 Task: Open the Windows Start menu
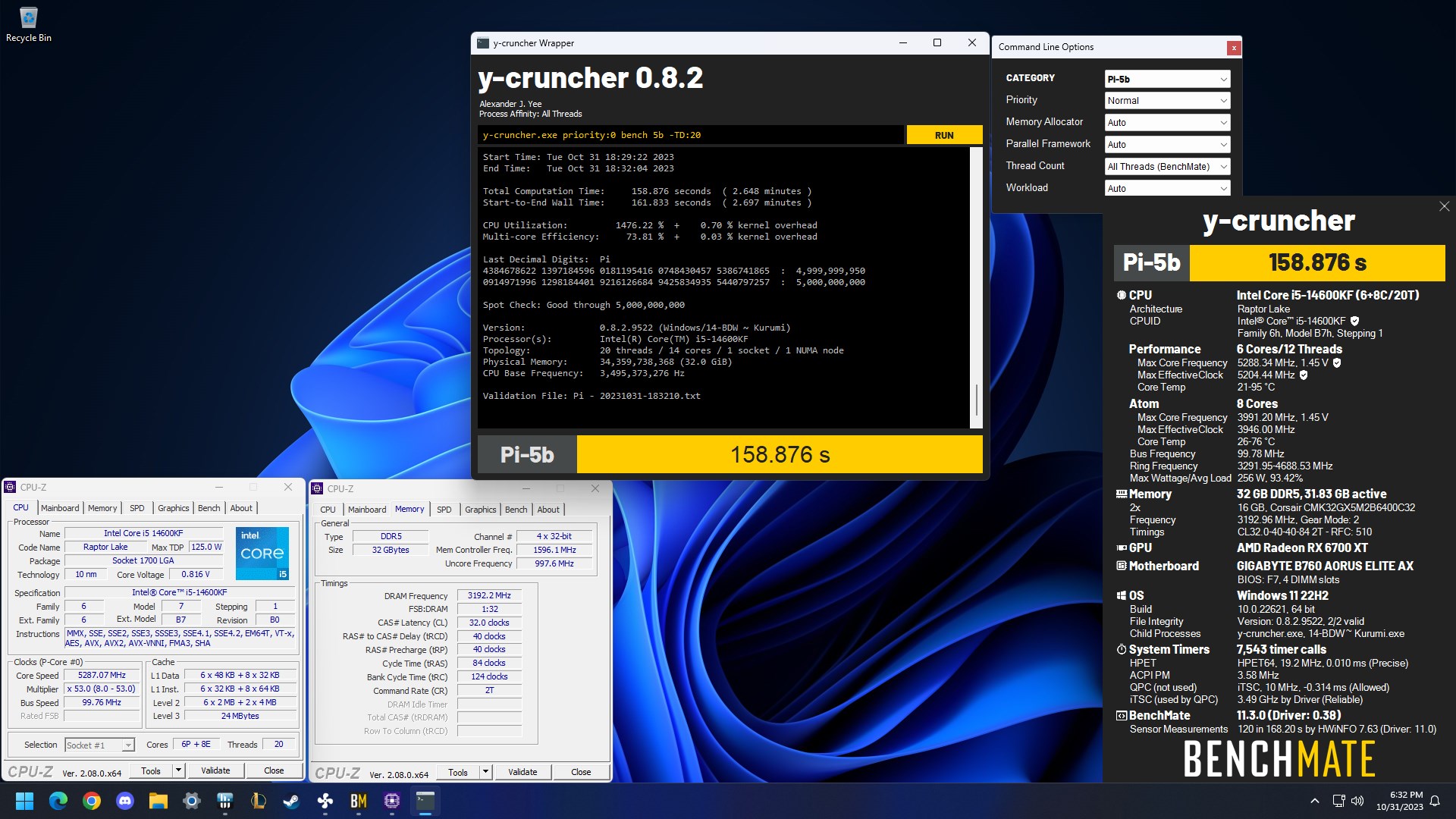point(24,801)
